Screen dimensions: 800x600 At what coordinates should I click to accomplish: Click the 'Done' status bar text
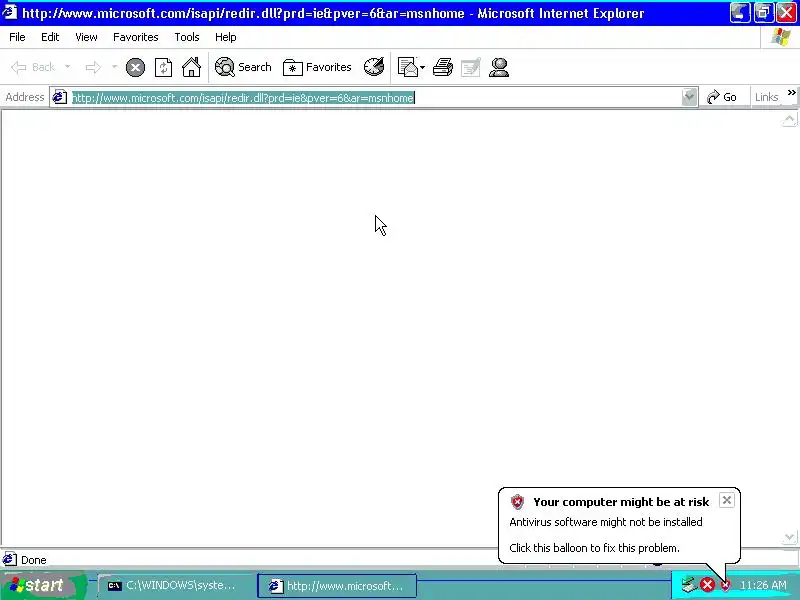point(34,560)
